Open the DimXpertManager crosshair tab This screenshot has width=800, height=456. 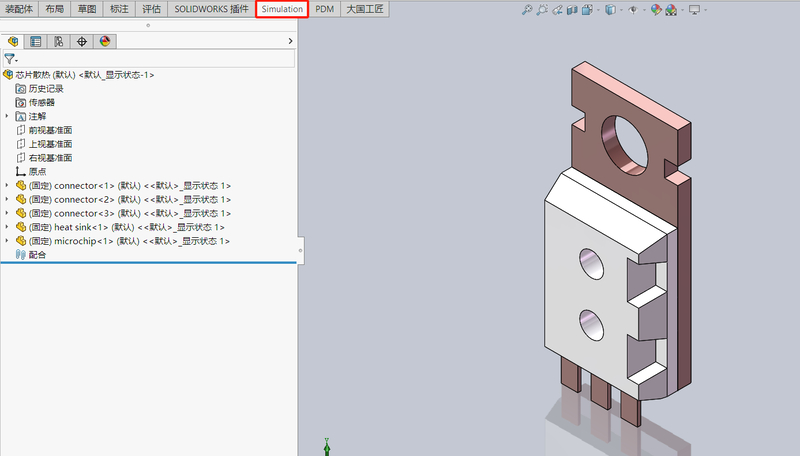point(82,42)
